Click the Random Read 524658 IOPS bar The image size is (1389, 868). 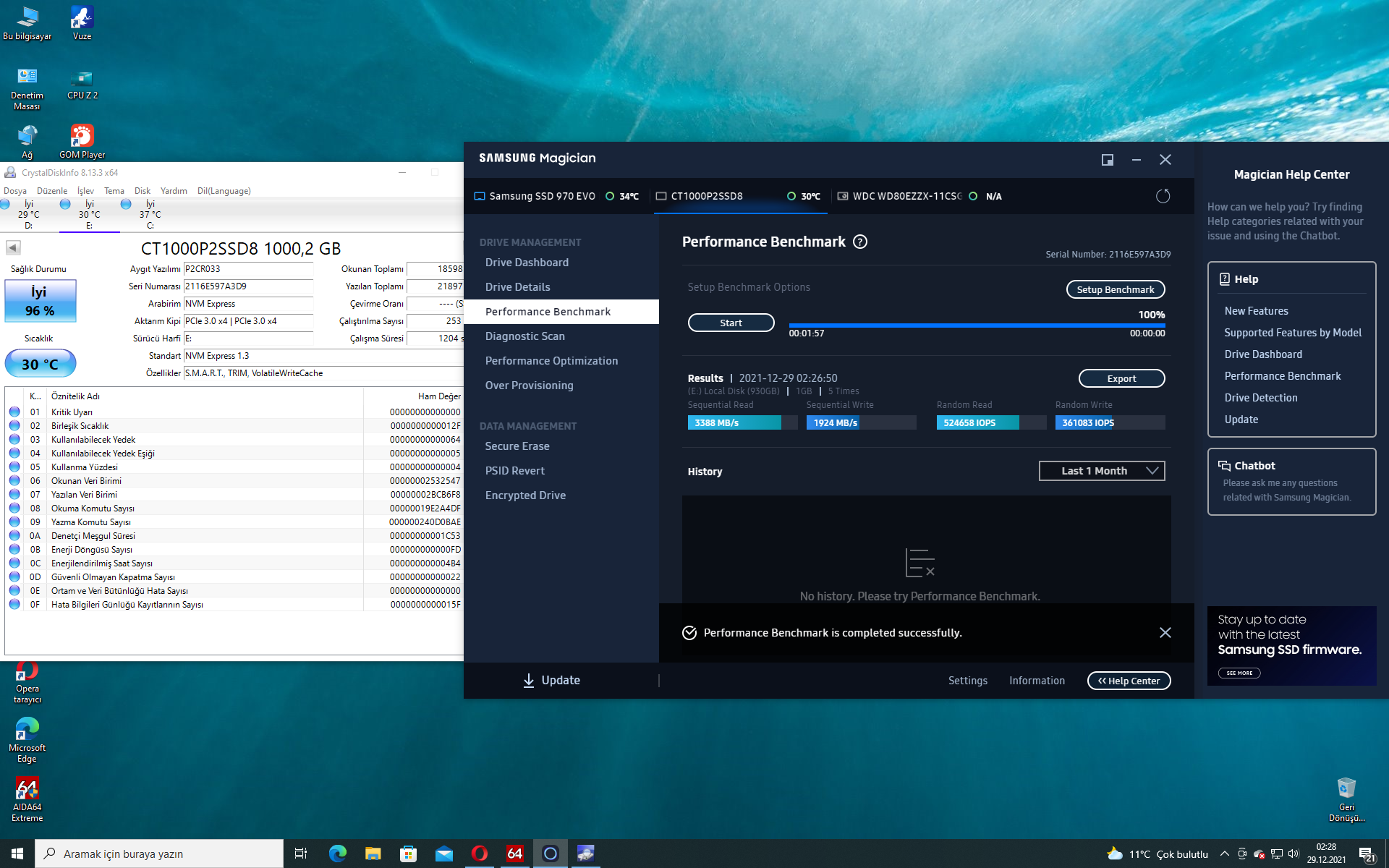tap(991, 422)
